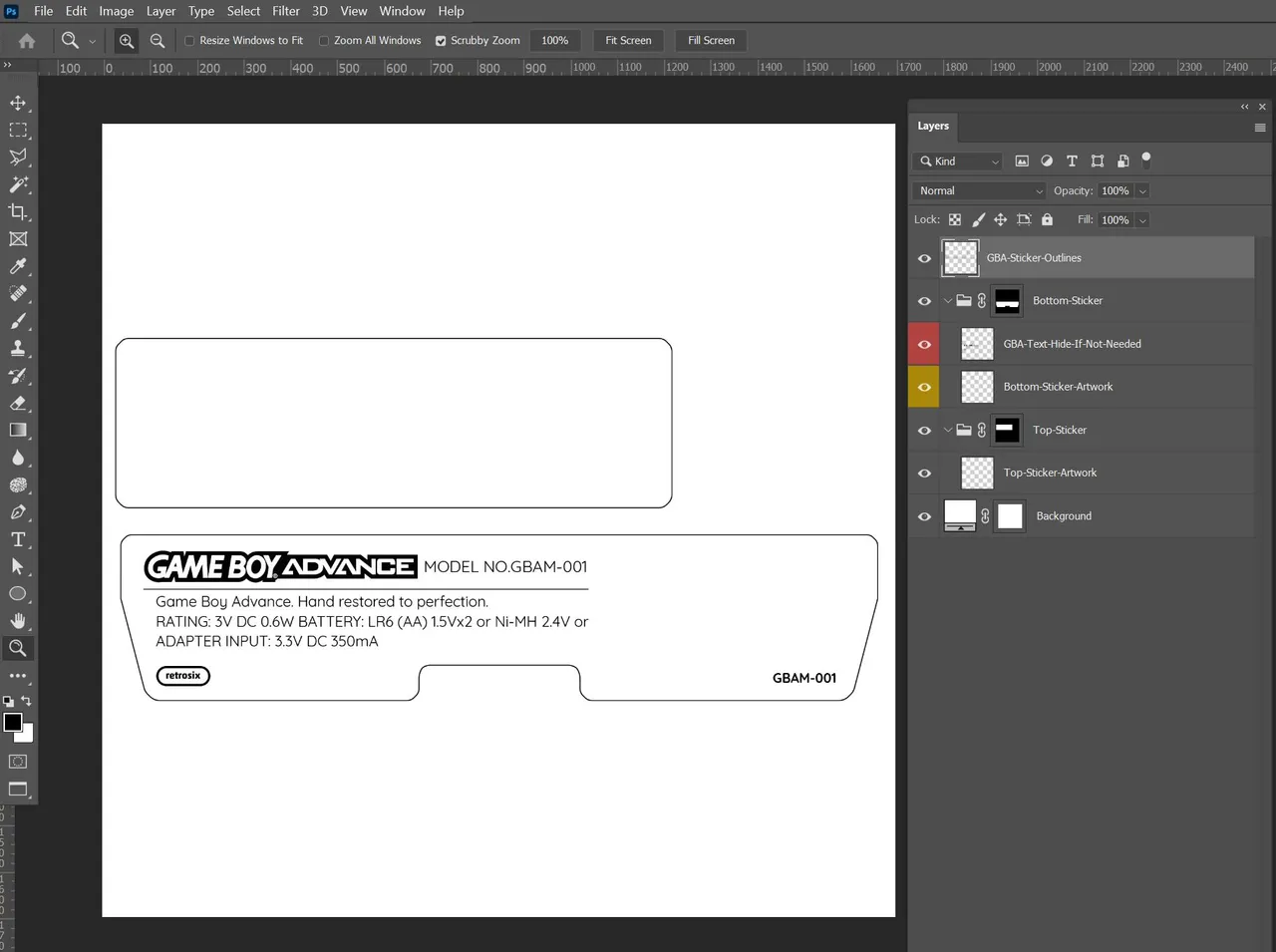
Task: Select the Blur tool
Action: [18, 458]
